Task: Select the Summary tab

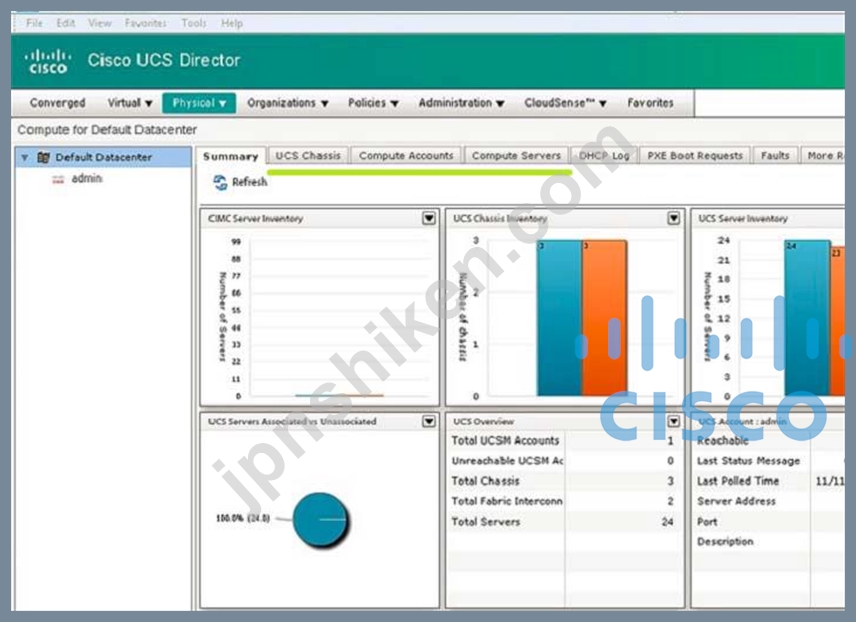Action: point(230,157)
